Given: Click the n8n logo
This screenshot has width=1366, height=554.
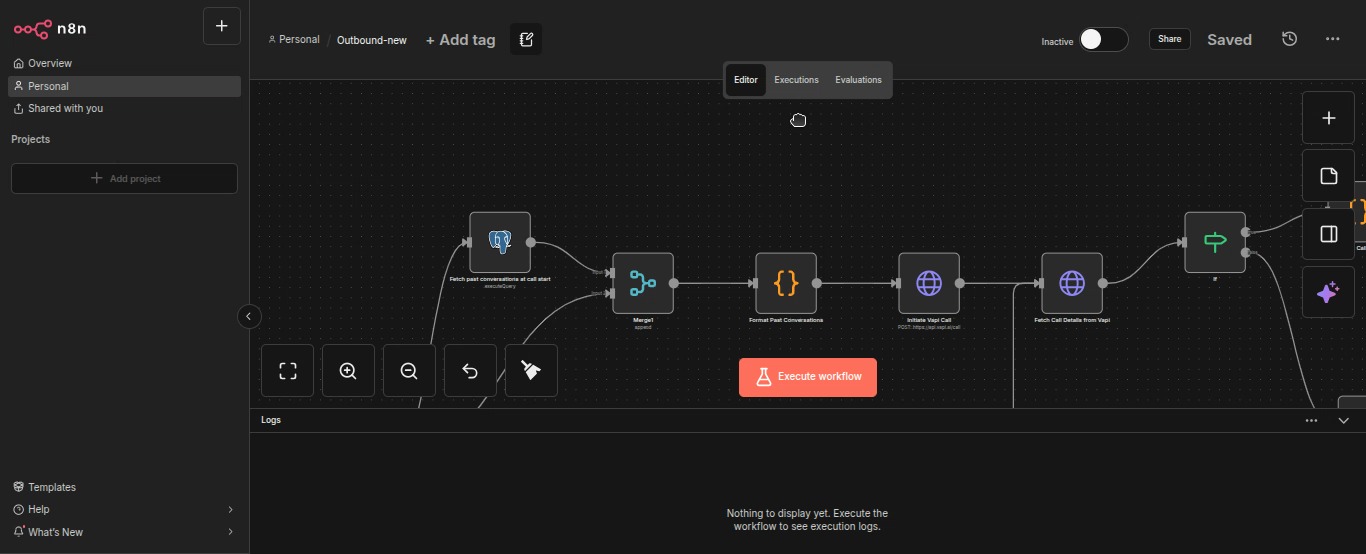Looking at the screenshot, I should pos(50,28).
